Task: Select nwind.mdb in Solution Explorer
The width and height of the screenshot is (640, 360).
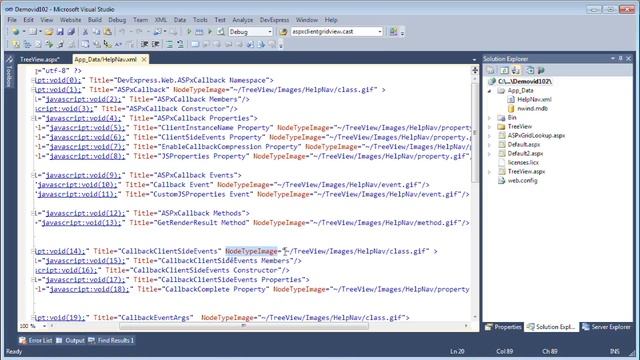Action: [532, 109]
